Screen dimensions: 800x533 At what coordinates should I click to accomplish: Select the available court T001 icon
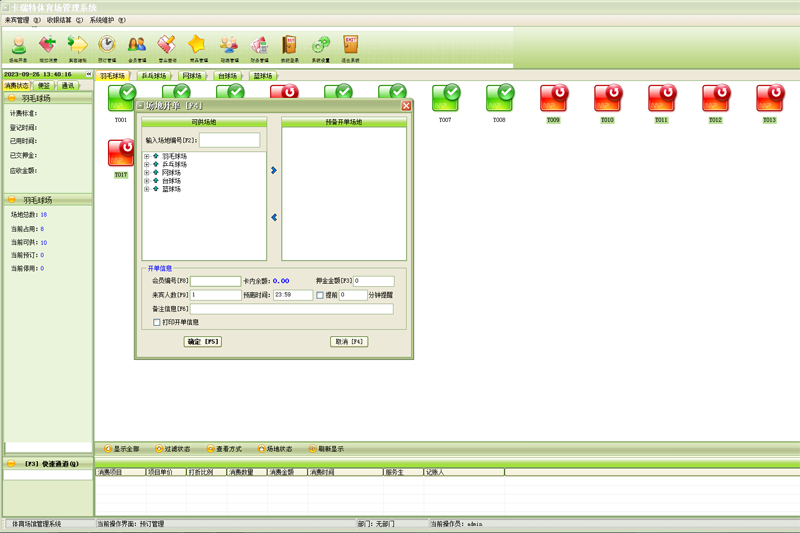[121, 100]
